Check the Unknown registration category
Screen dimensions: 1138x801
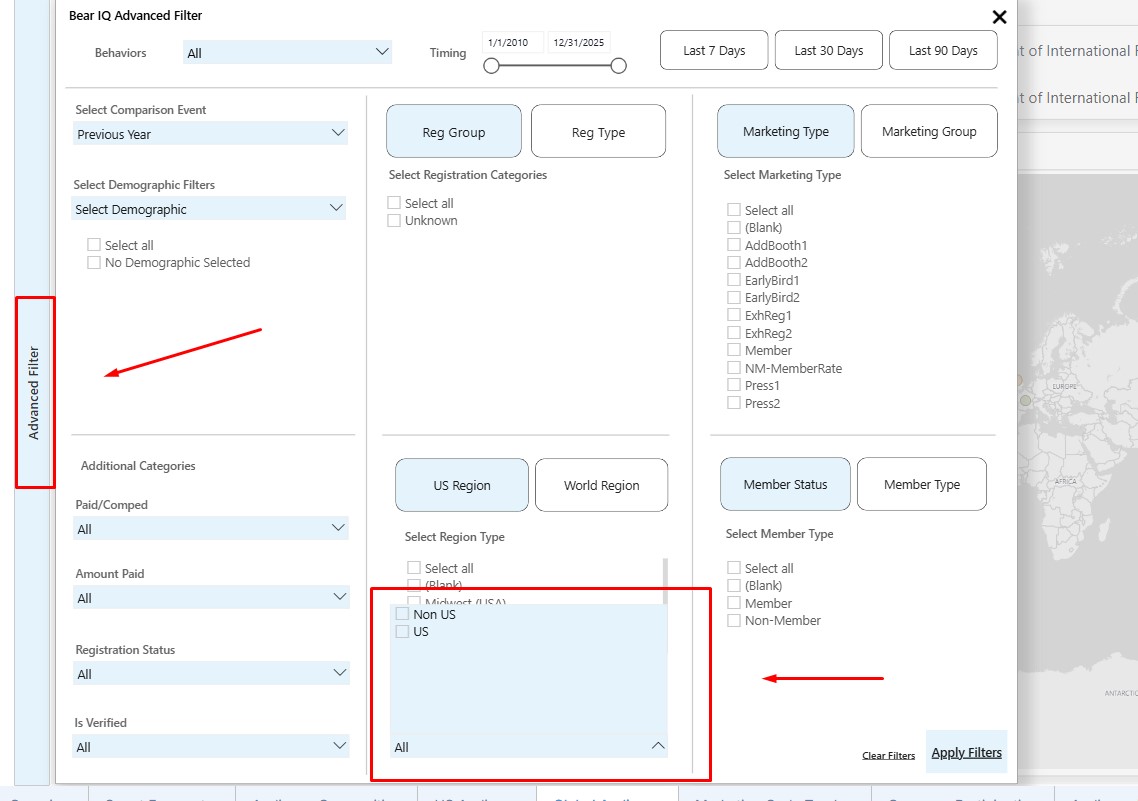[x=394, y=221]
